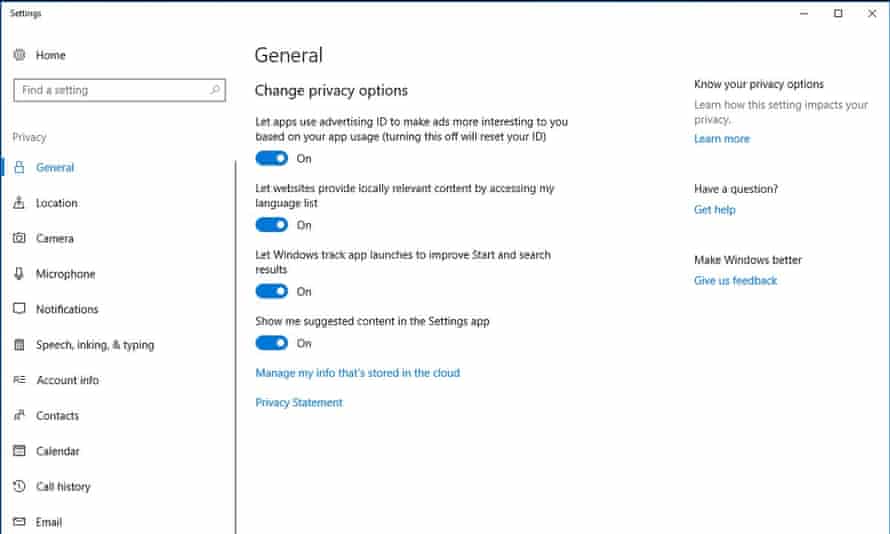Viewport: 890px width, 534px height.
Task: Click the Microphone icon in sidebar
Action: click(x=19, y=274)
